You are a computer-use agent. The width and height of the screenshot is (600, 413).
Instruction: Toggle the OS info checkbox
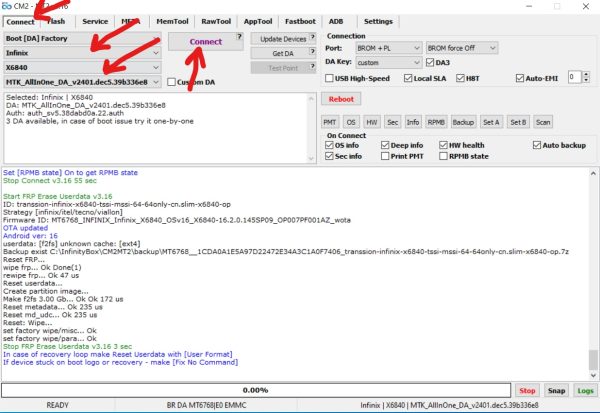[x=329, y=145]
